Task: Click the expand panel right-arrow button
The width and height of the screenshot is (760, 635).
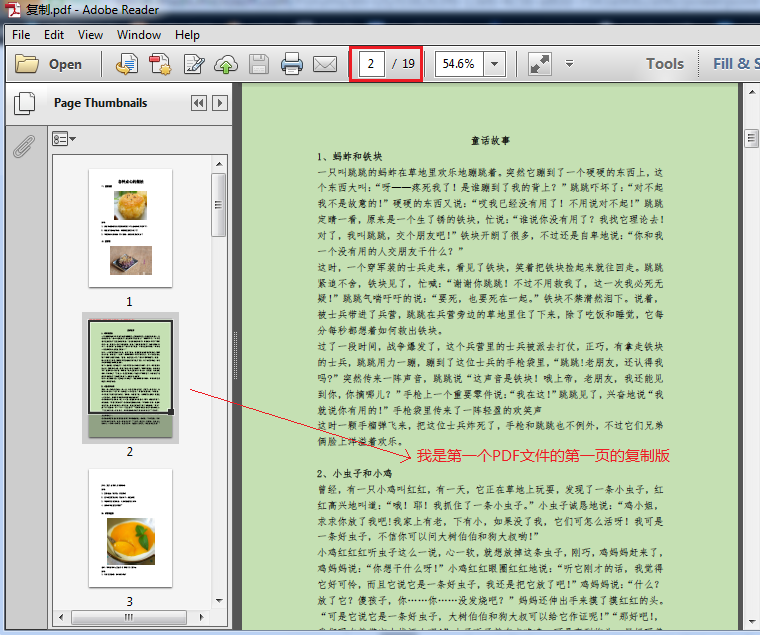Action: [x=220, y=103]
